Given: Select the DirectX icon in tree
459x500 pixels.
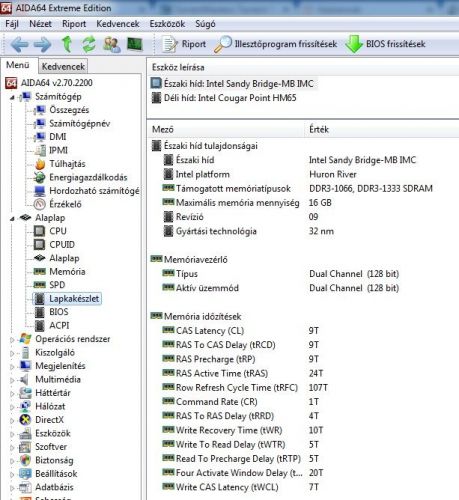Looking at the screenshot, I should 25,420.
